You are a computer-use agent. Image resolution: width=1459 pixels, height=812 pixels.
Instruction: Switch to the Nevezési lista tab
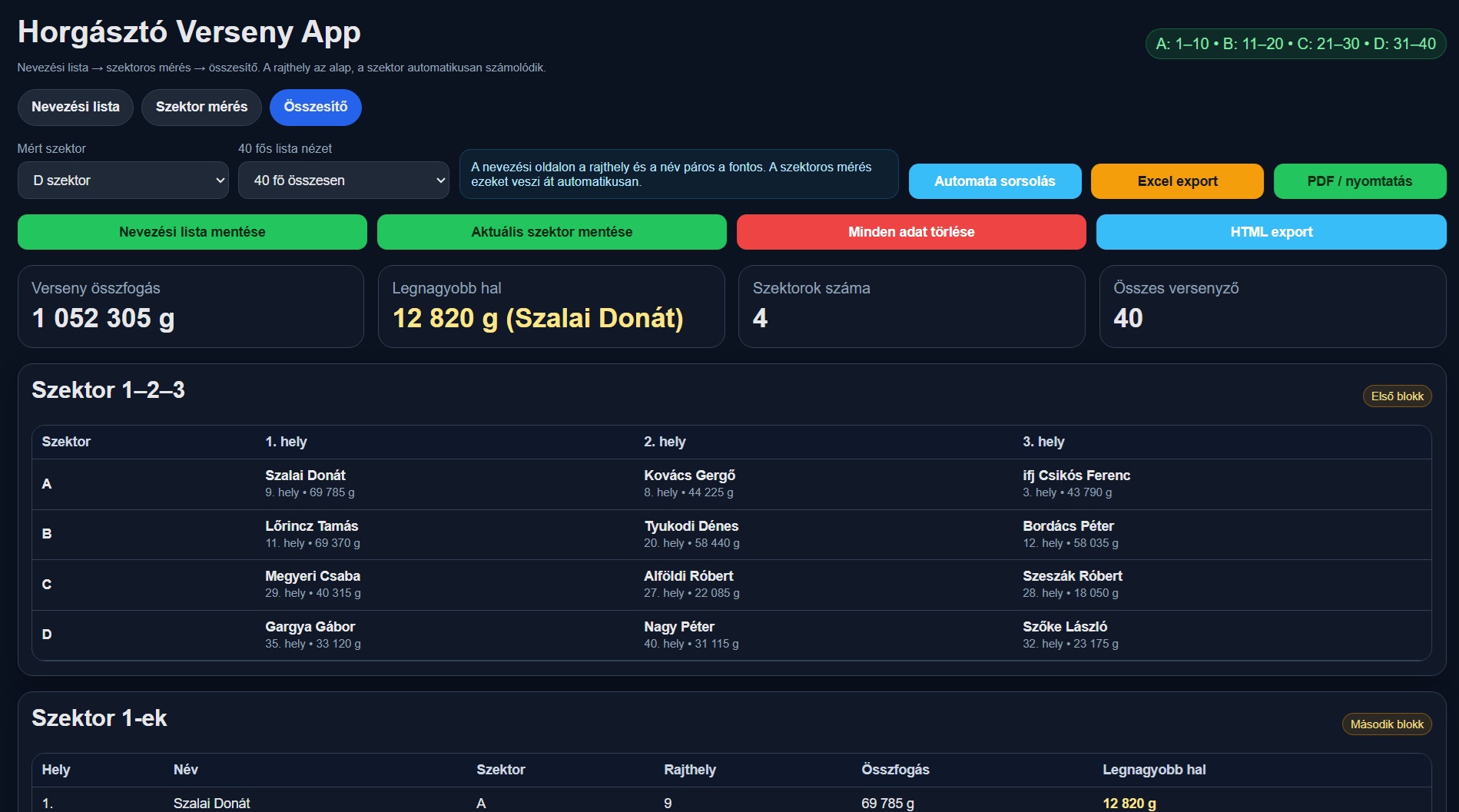[x=75, y=107]
